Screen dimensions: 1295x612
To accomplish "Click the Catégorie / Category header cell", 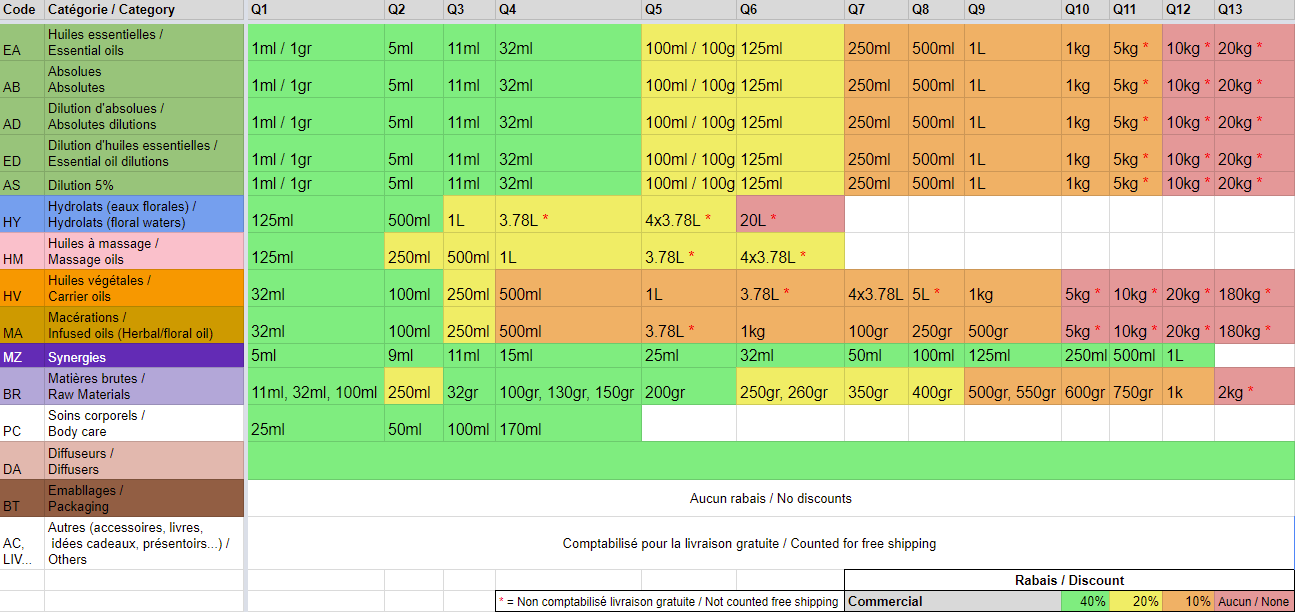I will pyautogui.click(x=144, y=10).
